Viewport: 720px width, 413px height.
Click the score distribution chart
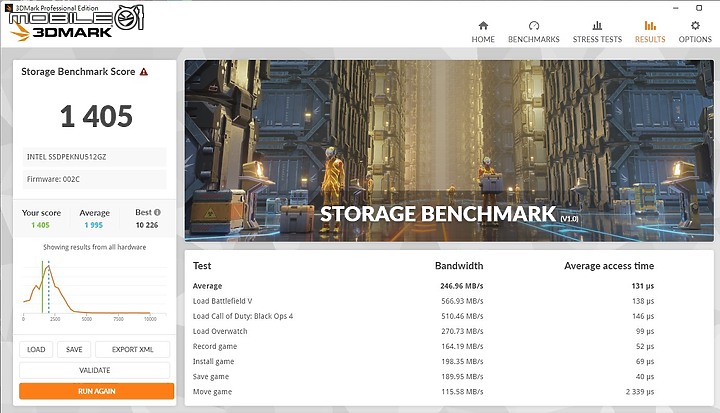[94, 290]
